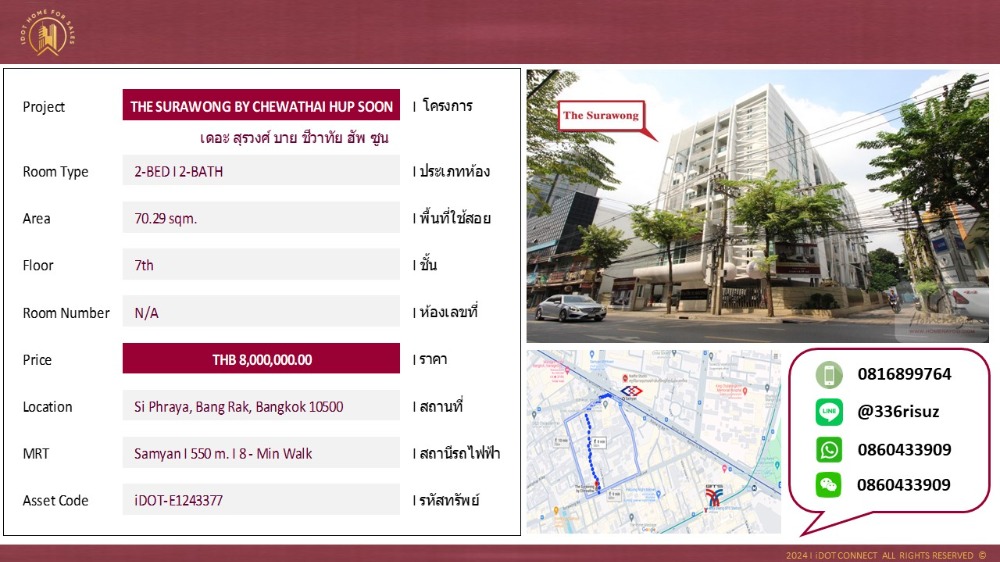
Task: Click the Room Type label
Action: point(55,172)
